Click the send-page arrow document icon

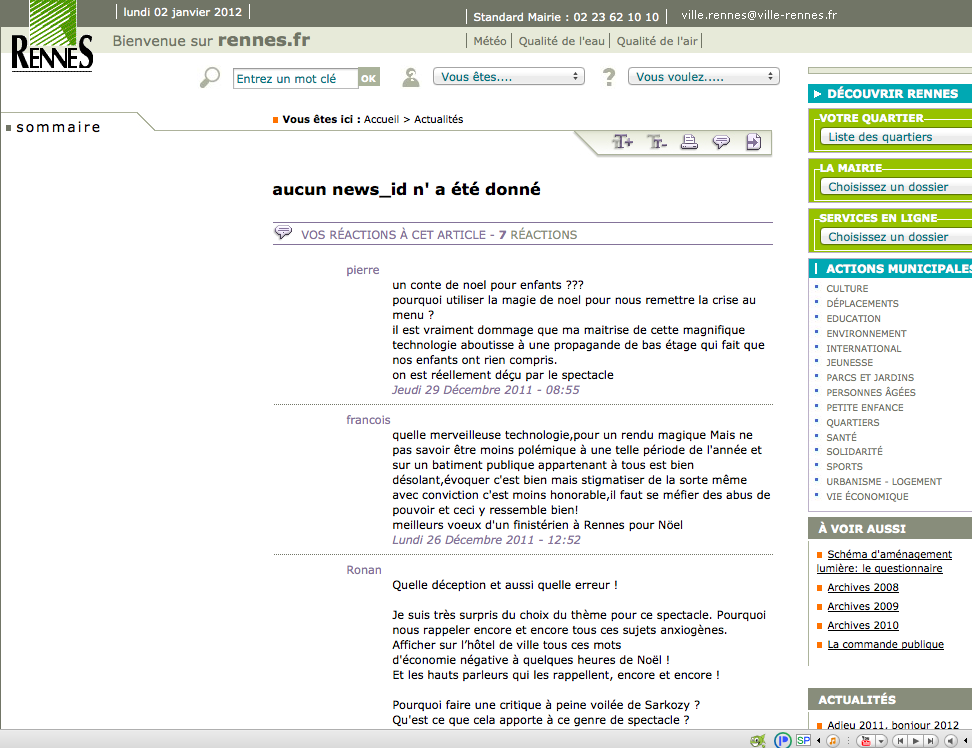[x=753, y=142]
